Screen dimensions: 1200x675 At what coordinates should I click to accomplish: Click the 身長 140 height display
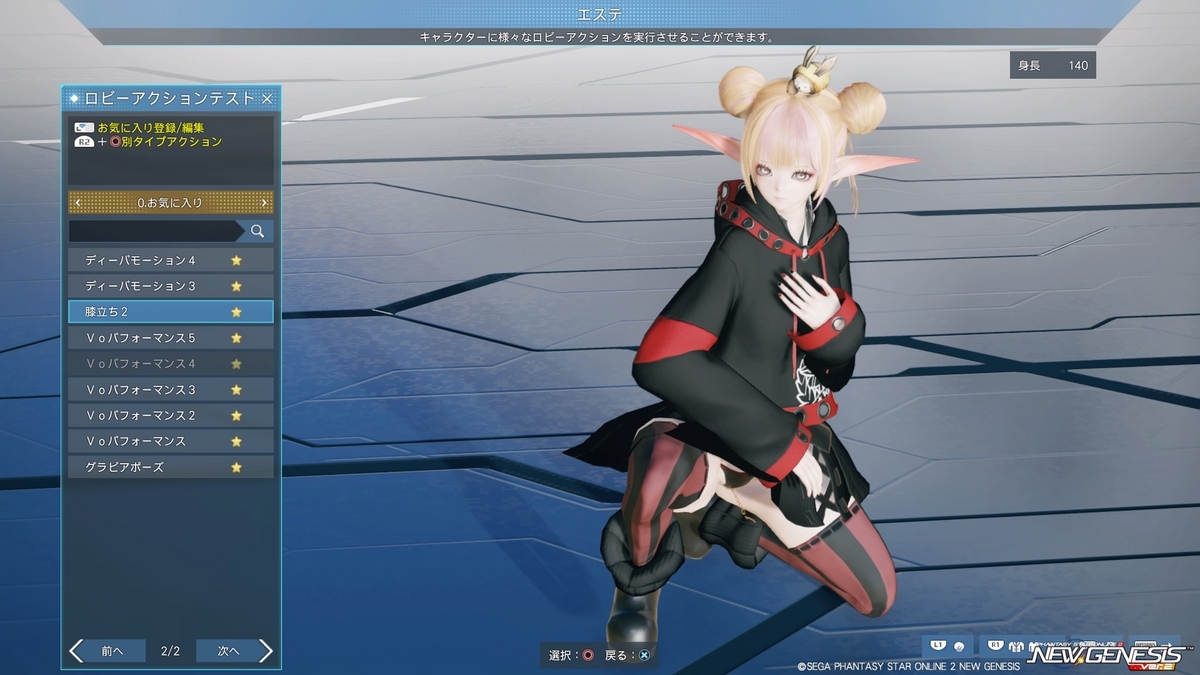tap(1053, 65)
